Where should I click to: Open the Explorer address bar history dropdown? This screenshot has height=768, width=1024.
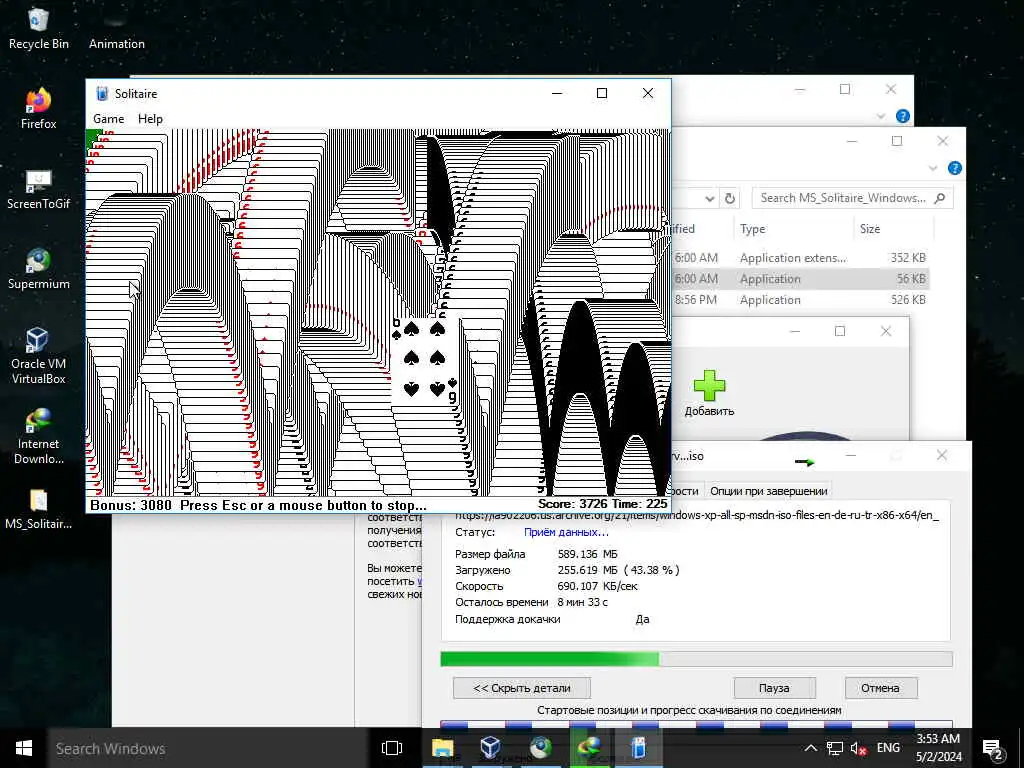click(x=710, y=198)
